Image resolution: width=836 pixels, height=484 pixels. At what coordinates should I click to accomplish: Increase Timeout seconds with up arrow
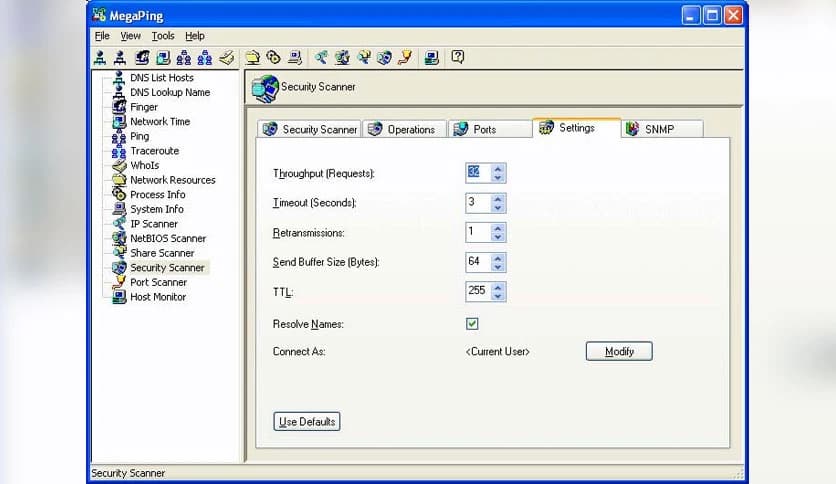pos(498,198)
